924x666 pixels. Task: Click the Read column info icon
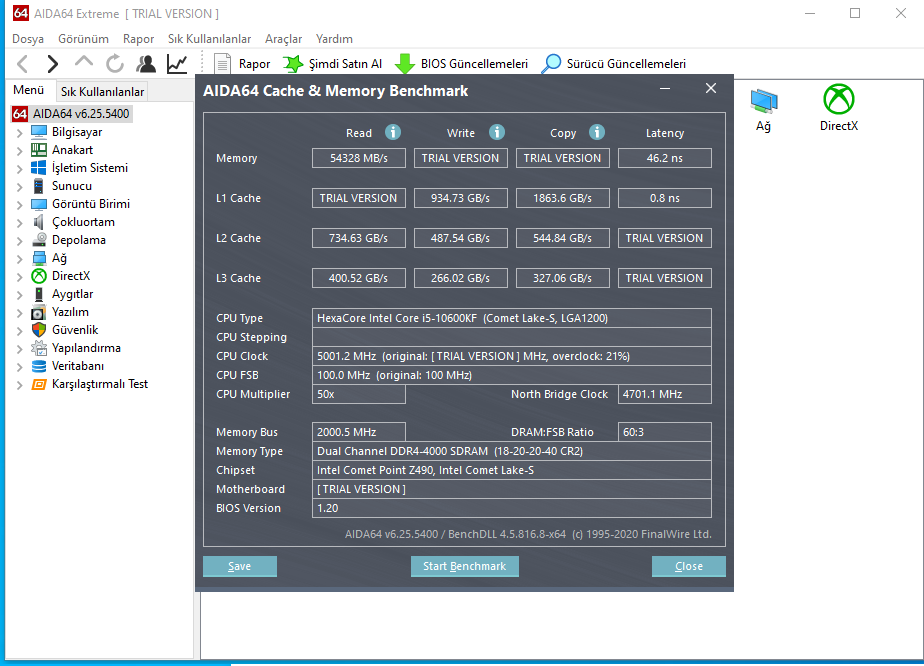tap(393, 132)
